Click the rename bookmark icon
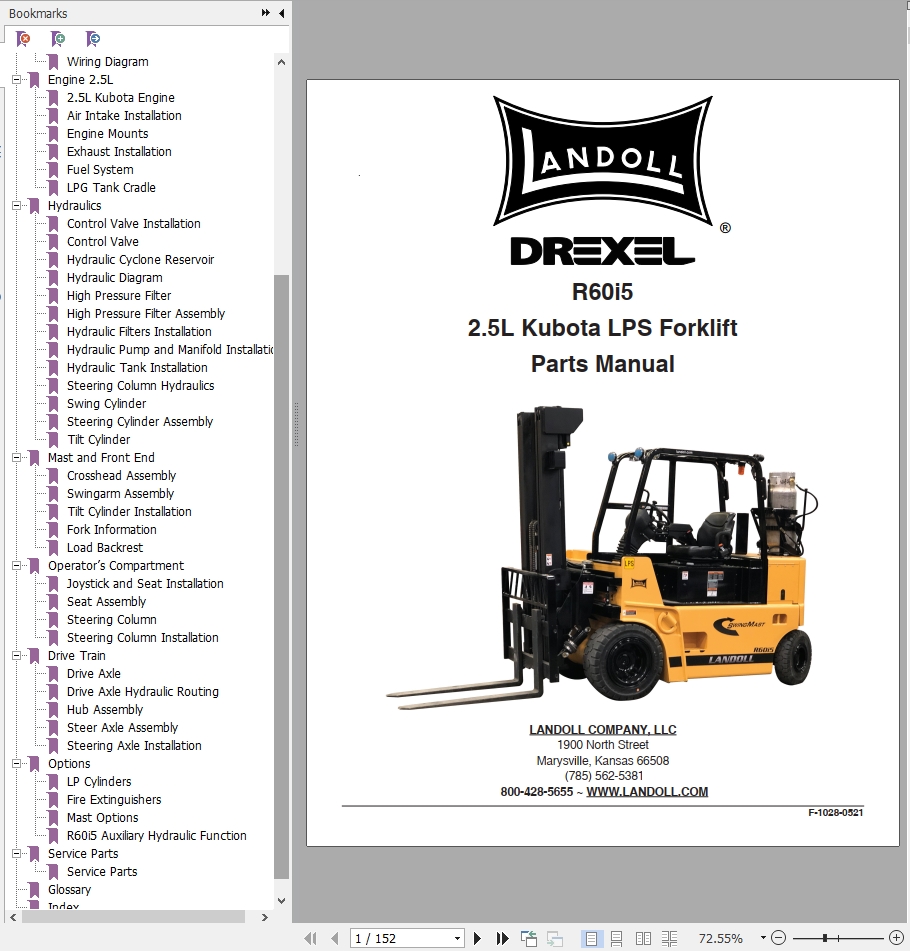 point(93,39)
